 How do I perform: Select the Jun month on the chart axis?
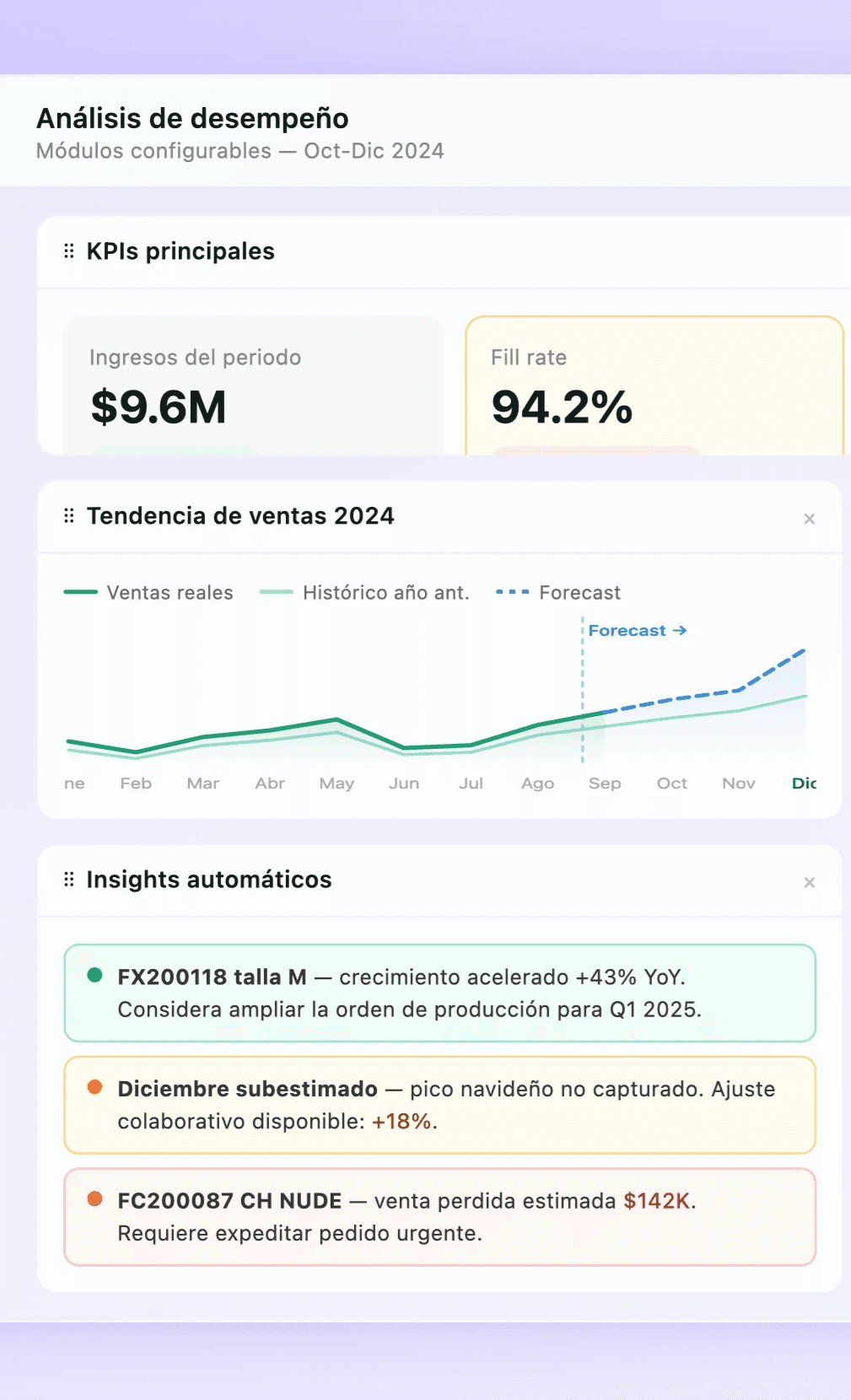coord(404,783)
